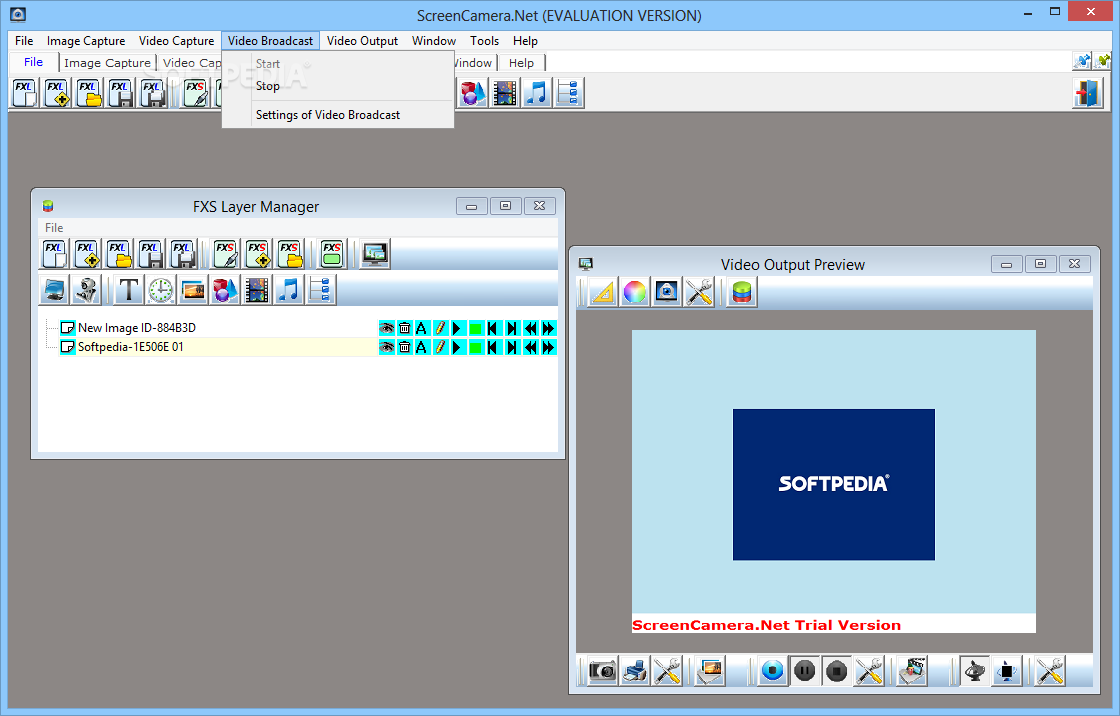Viewport: 1120px width, 716px height.
Task: Open the Window menu in menu bar
Action: pyautogui.click(x=434, y=41)
